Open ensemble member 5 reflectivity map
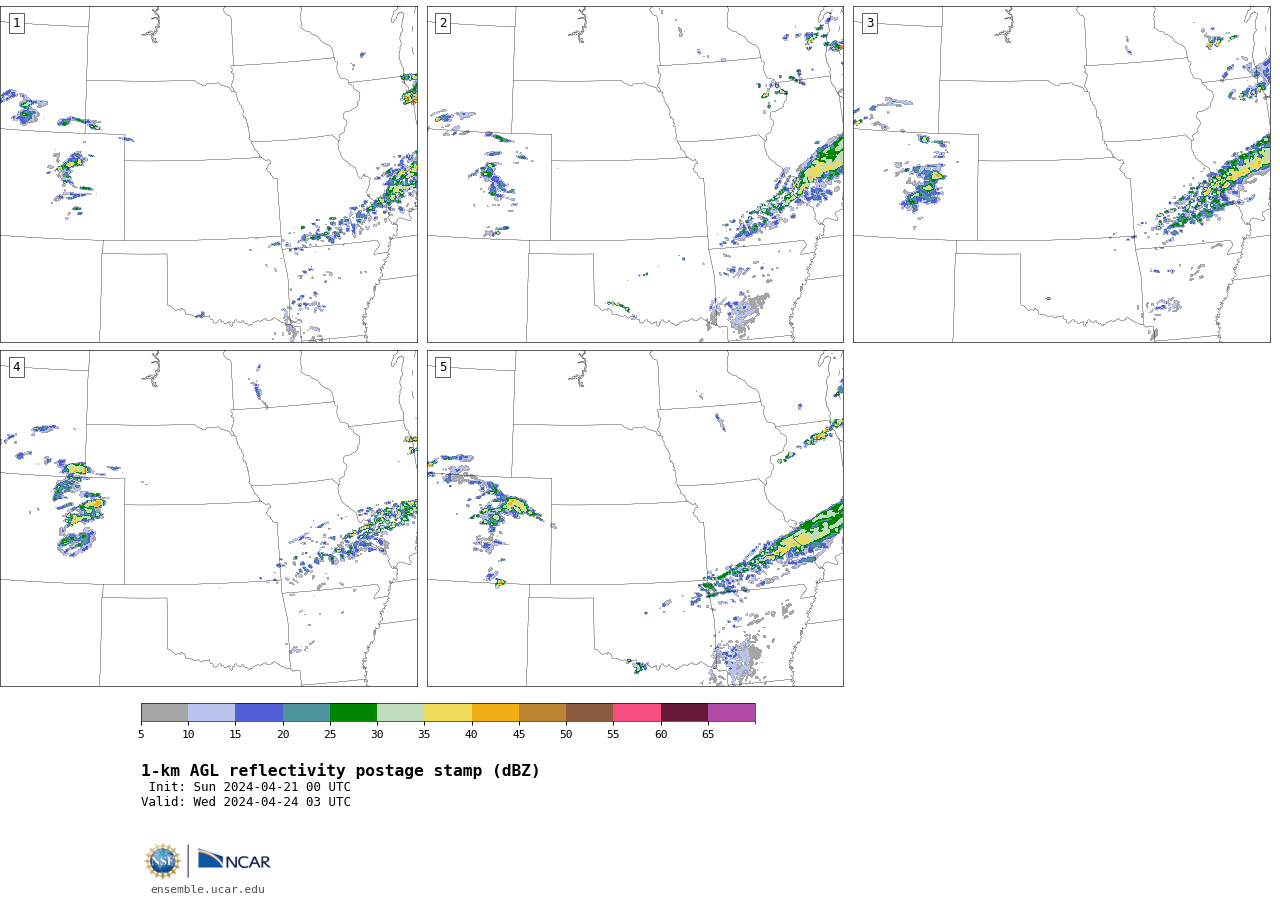 [x=635, y=518]
